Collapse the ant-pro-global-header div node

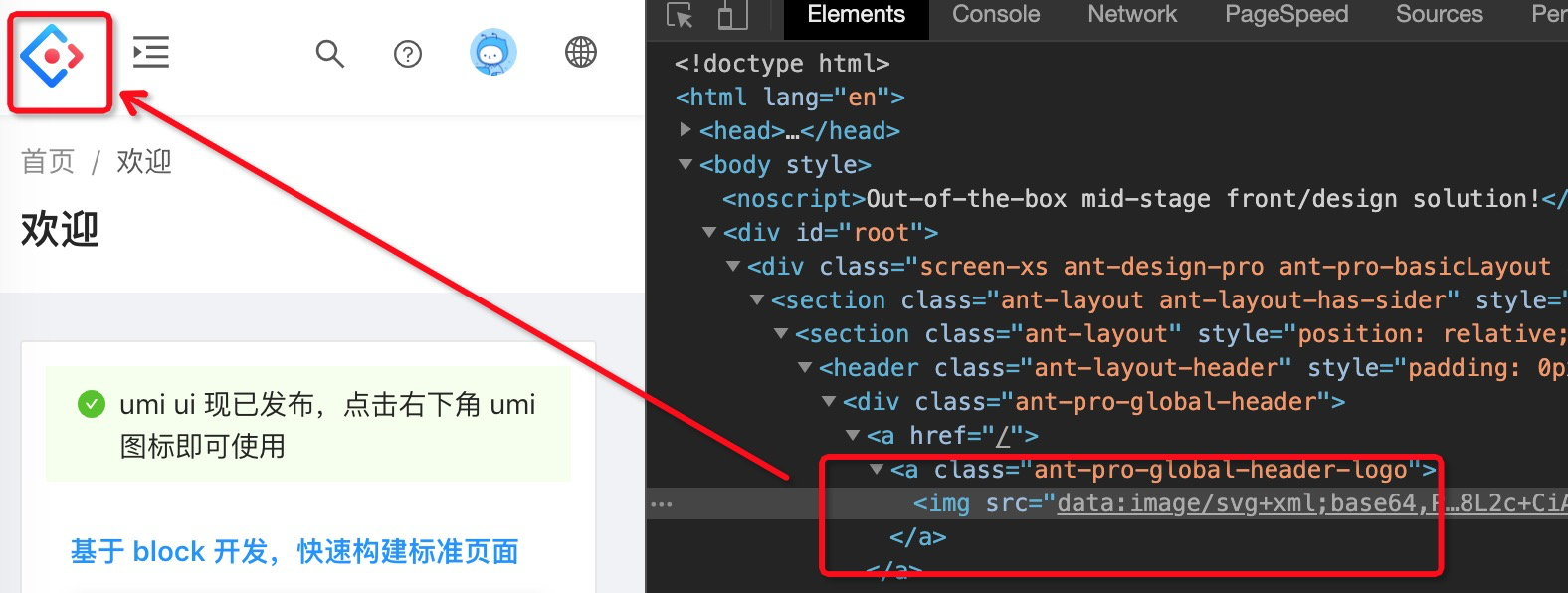[829, 401]
